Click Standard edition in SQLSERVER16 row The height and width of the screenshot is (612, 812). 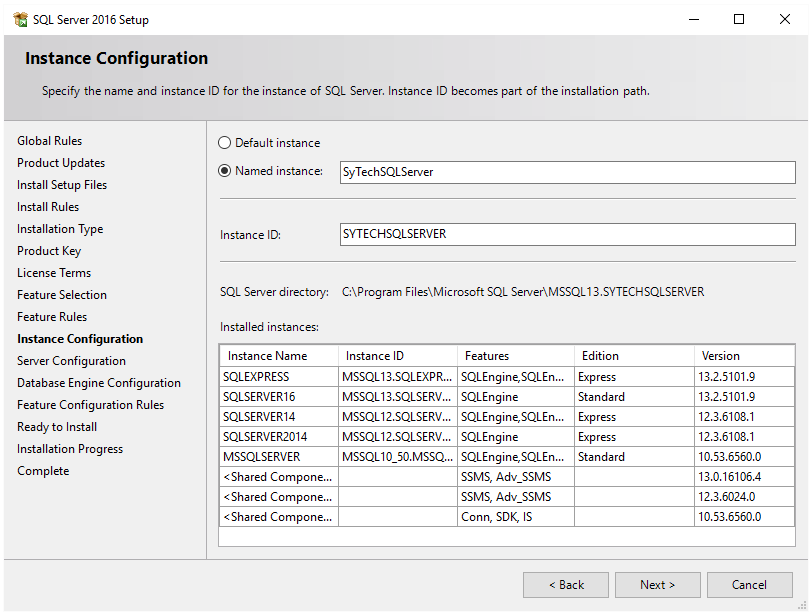click(634, 397)
